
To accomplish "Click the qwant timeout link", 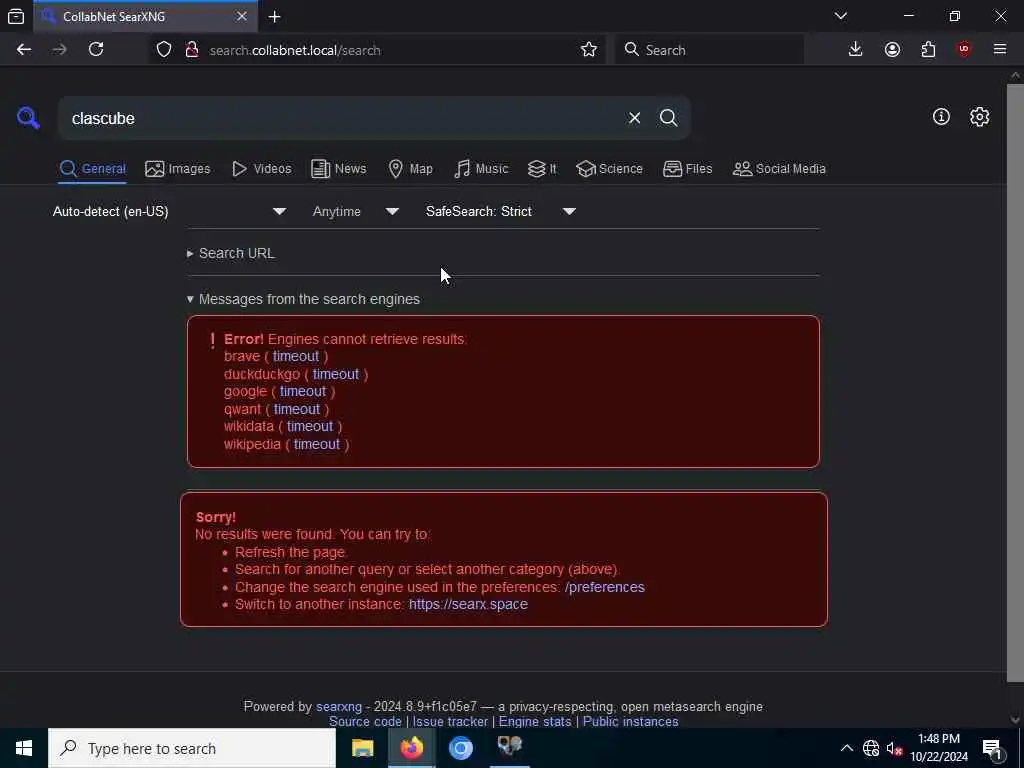I will pos(296,409).
